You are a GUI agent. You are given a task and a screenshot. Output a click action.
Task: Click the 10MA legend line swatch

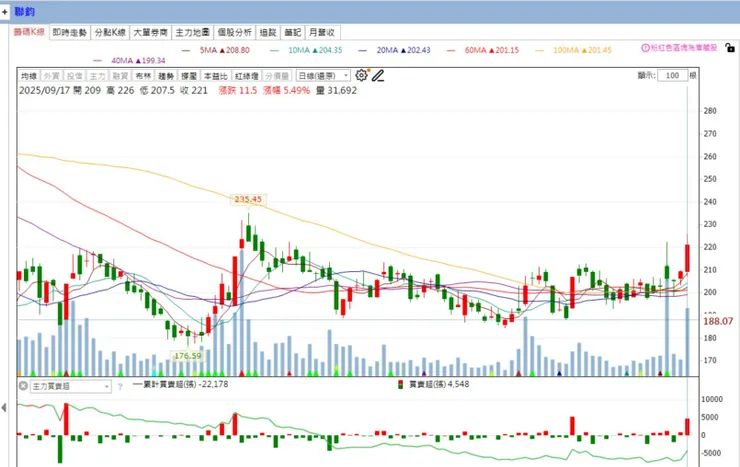(274, 50)
